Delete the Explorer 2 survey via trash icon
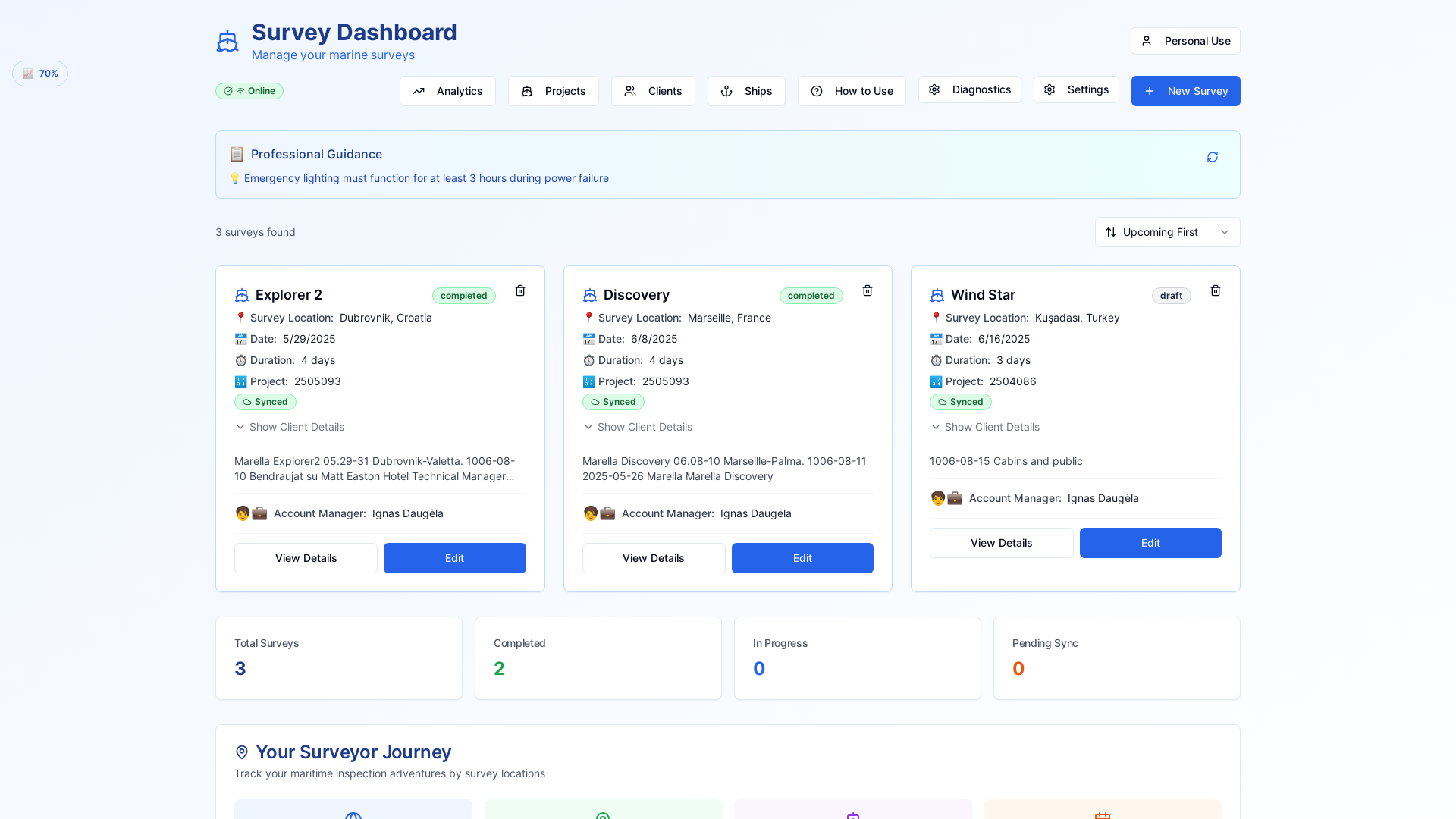This screenshot has width=1456, height=819. click(x=520, y=290)
